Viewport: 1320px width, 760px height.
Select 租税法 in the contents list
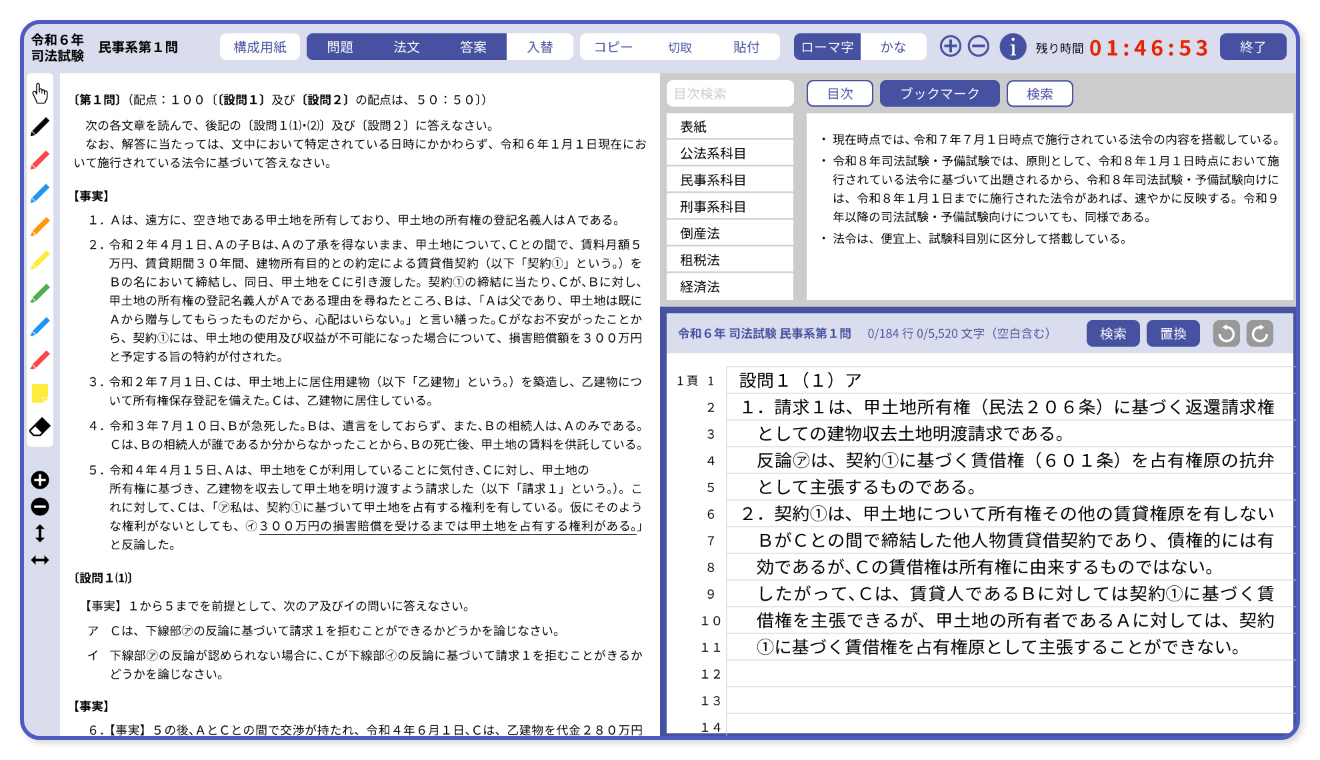pos(730,260)
